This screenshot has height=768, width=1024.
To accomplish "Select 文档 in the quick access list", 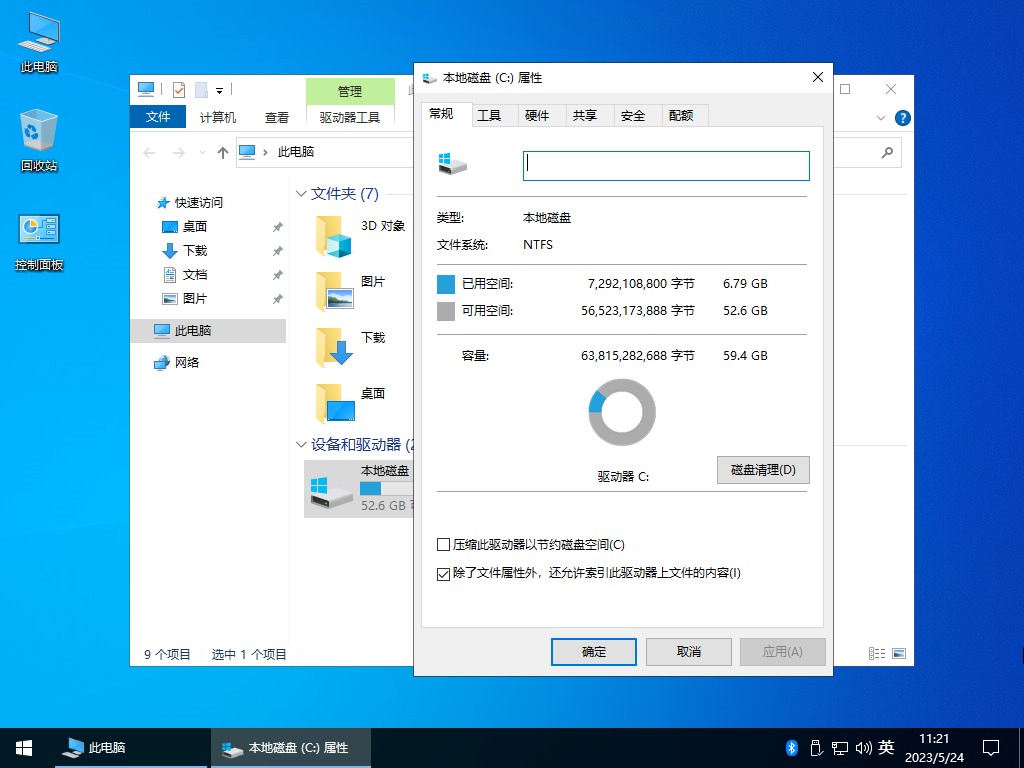I will tap(195, 275).
